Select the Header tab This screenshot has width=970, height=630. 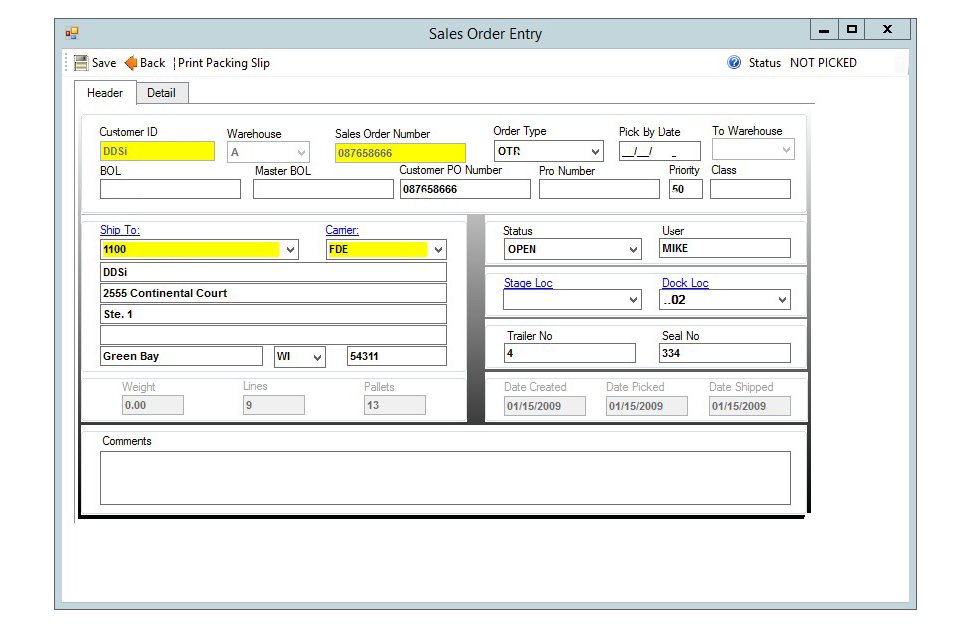pyautogui.click(x=105, y=93)
